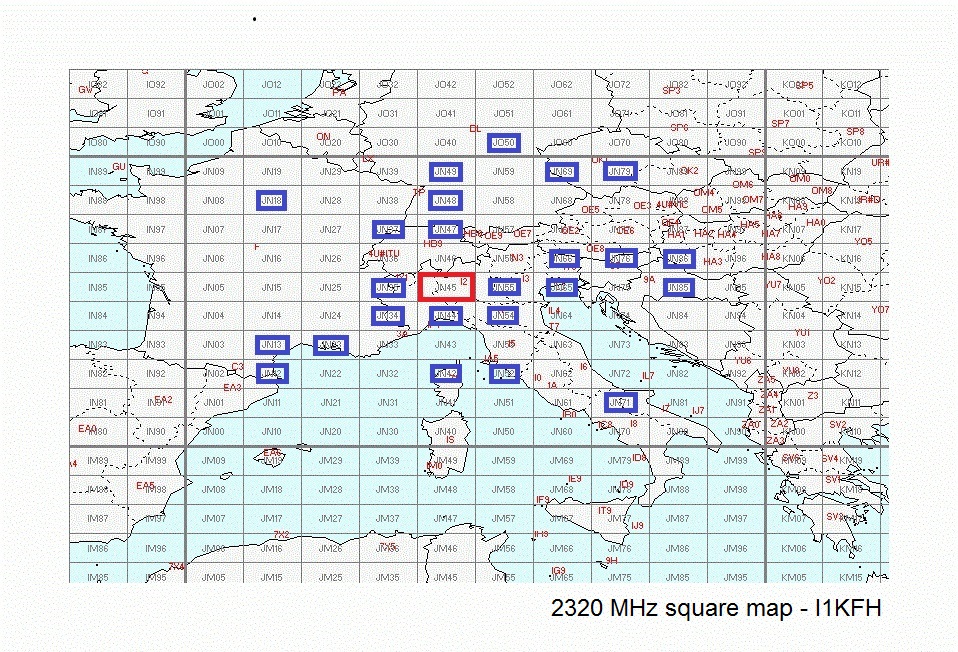Click the blue-boxed JN71 square

pyautogui.click(x=621, y=403)
